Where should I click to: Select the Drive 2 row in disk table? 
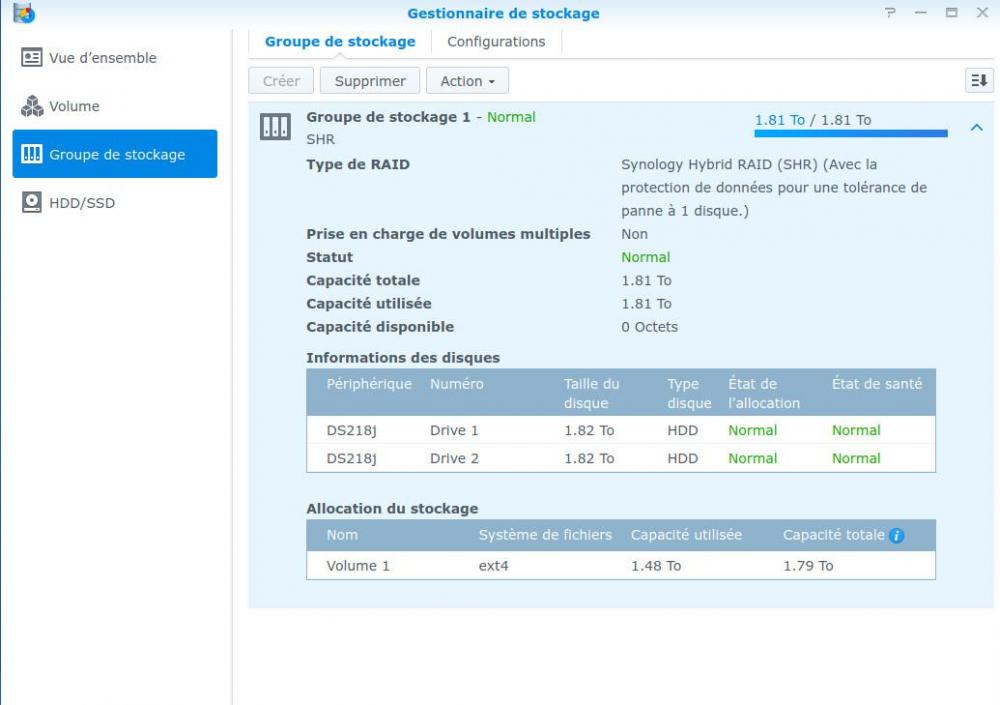click(620, 458)
